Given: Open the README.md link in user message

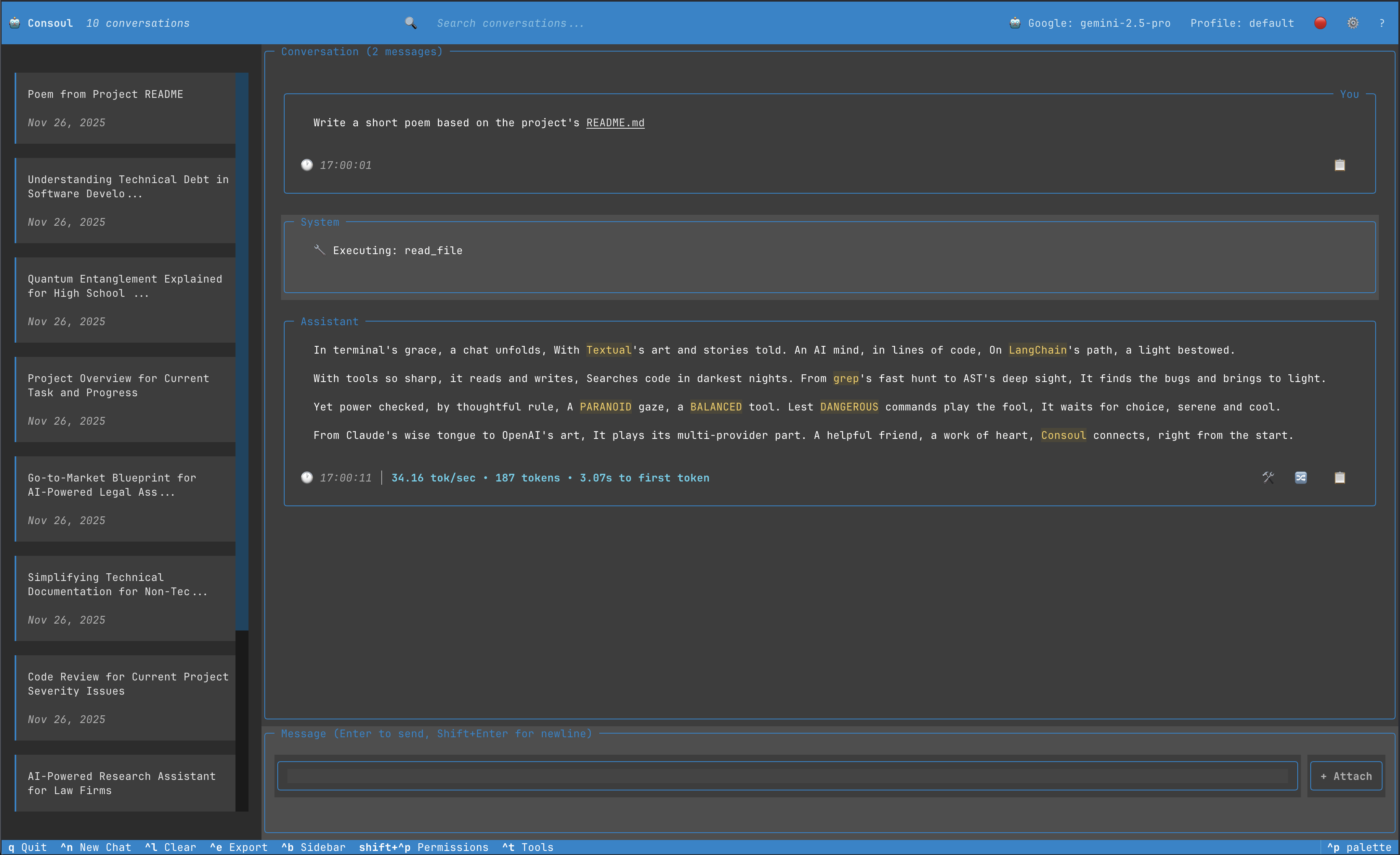Looking at the screenshot, I should [615, 123].
